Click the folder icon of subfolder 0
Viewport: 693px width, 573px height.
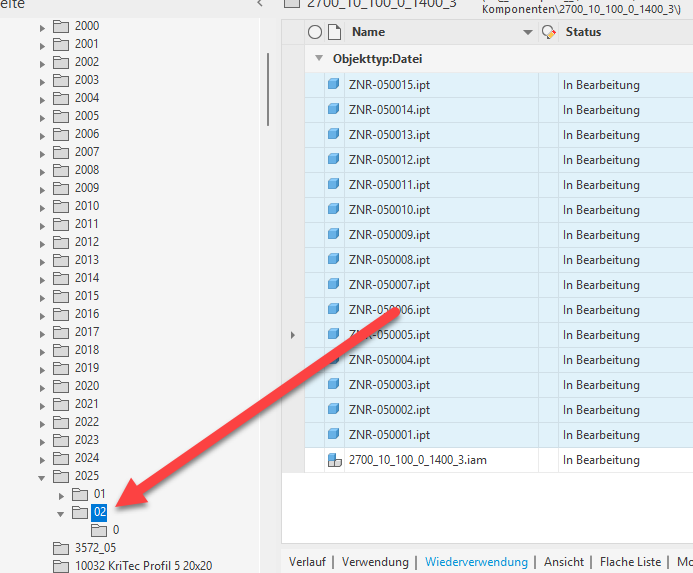99,530
